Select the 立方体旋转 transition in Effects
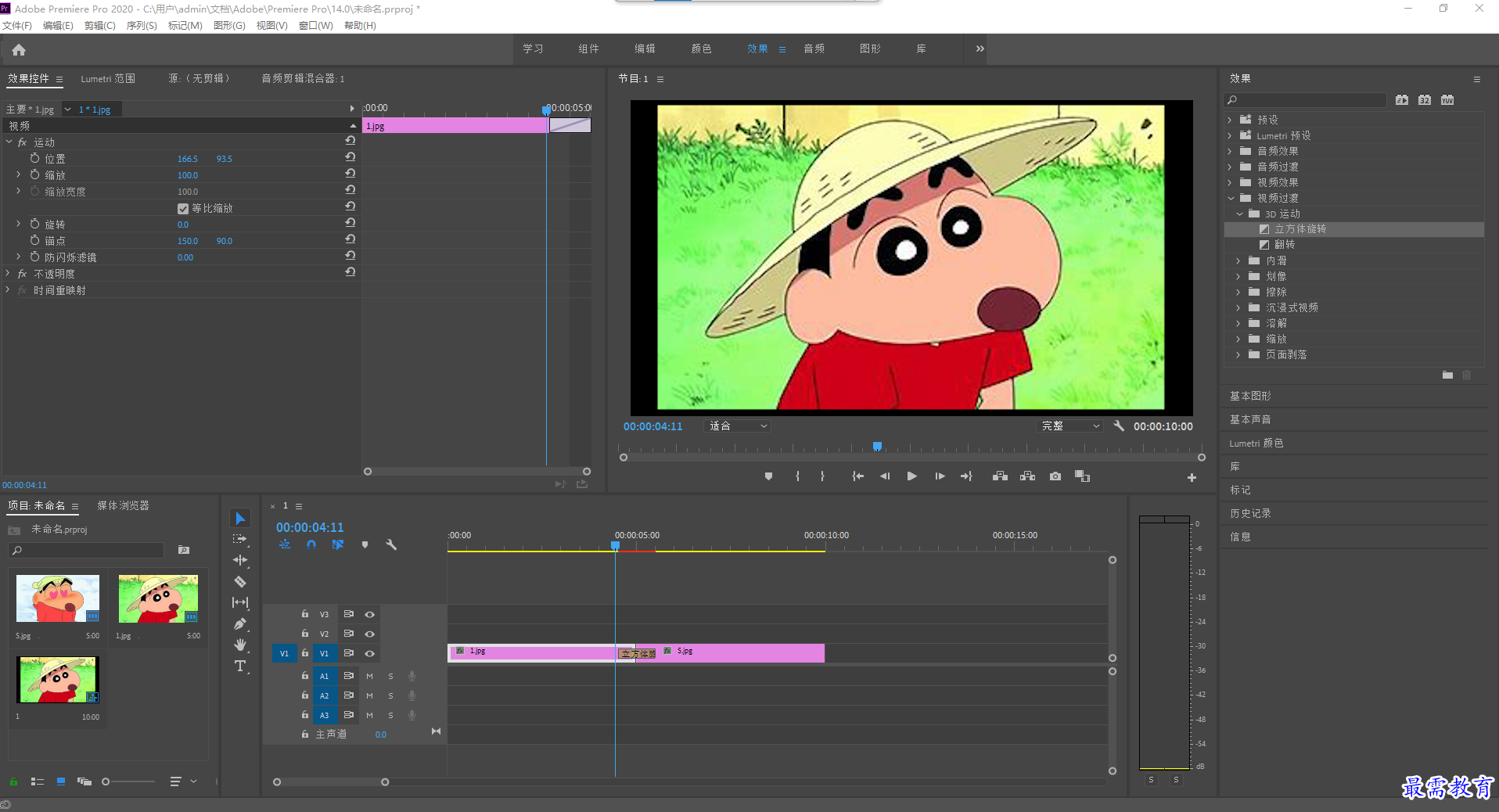The width and height of the screenshot is (1499, 812). 1299,229
